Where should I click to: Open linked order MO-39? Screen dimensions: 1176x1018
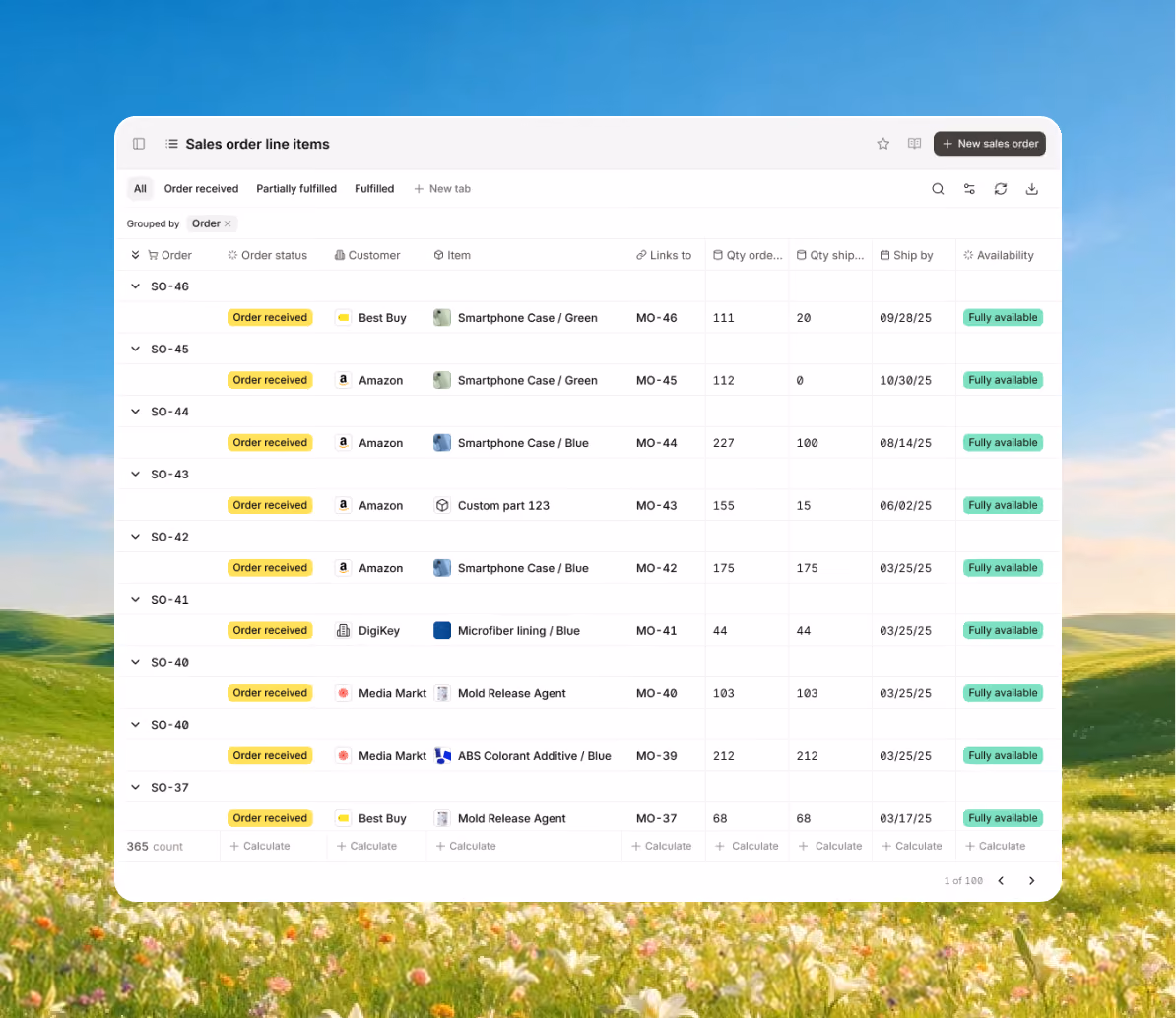point(656,756)
